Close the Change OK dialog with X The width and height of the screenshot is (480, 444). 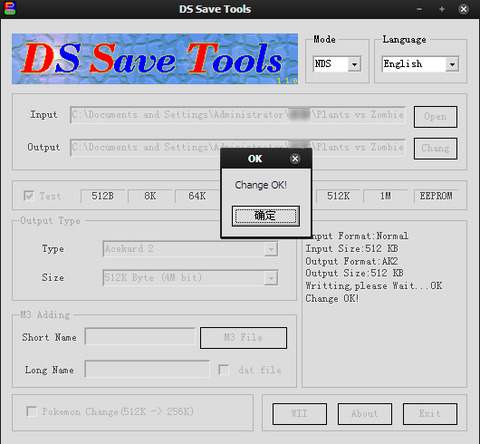pyautogui.click(x=295, y=159)
